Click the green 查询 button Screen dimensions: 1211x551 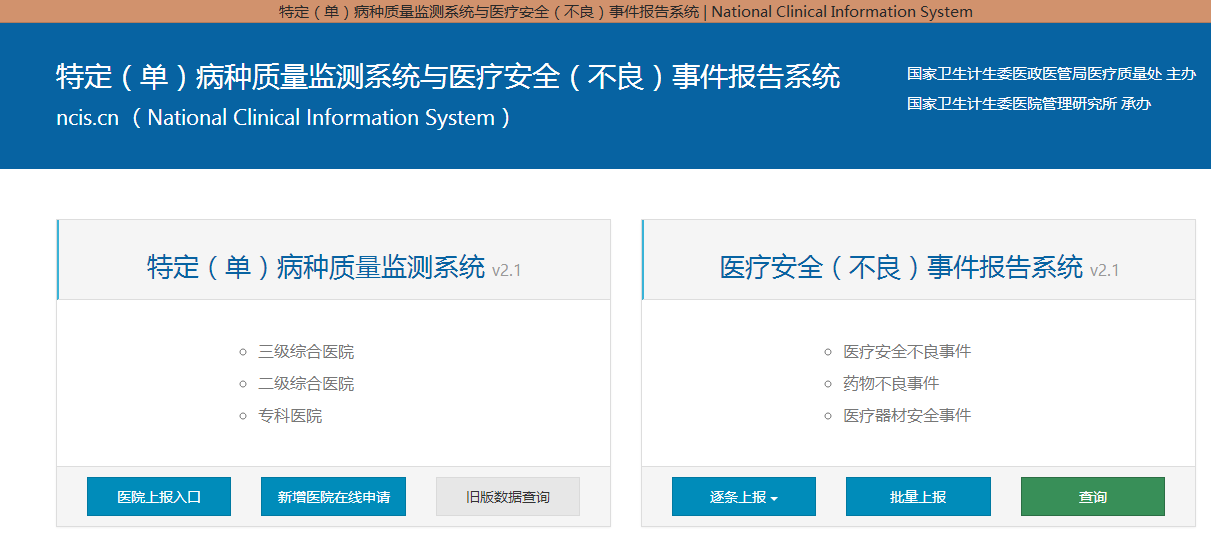tap(1092, 497)
